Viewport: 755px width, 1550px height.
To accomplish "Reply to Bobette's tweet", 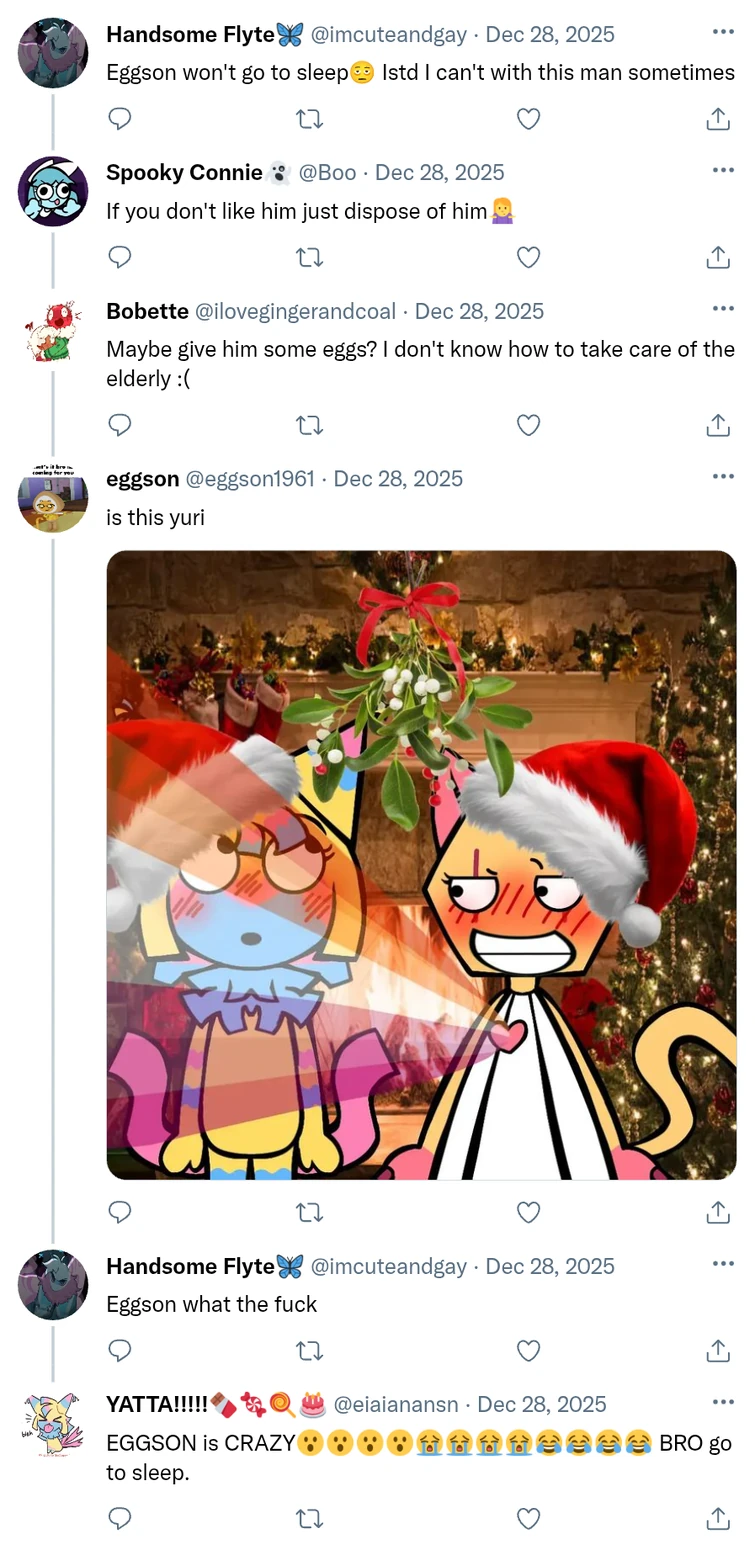I will point(120,425).
